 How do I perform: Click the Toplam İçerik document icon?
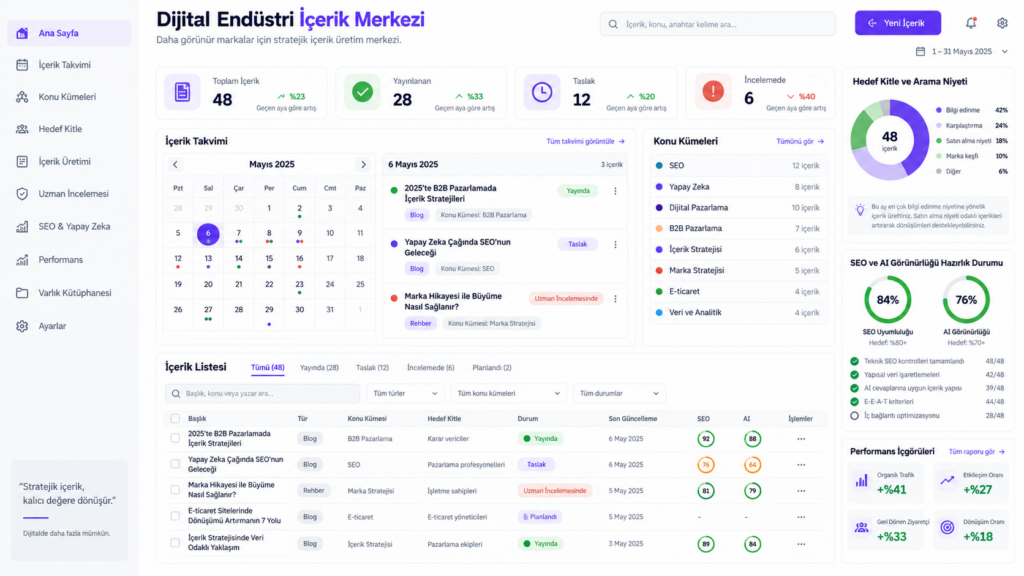[x=182, y=92]
